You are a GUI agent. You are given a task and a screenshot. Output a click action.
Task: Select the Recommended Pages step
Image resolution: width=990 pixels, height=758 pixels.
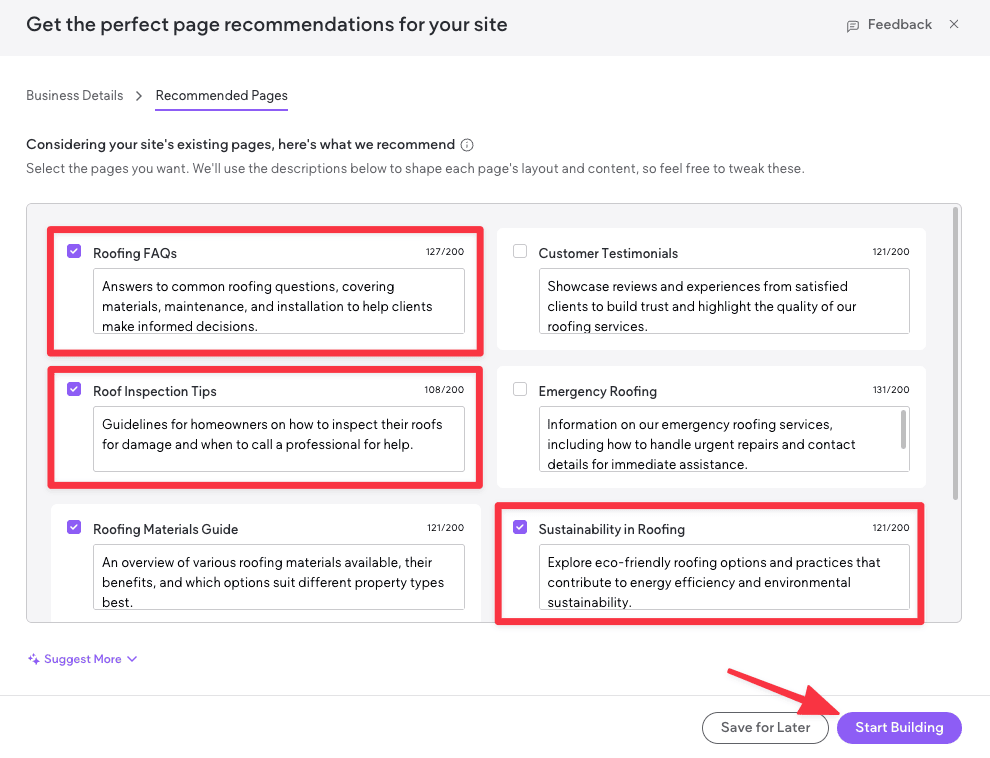(221, 95)
